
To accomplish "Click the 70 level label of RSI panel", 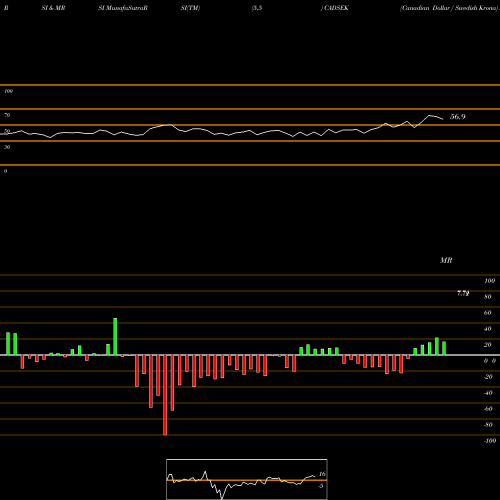I will pos(7,115).
